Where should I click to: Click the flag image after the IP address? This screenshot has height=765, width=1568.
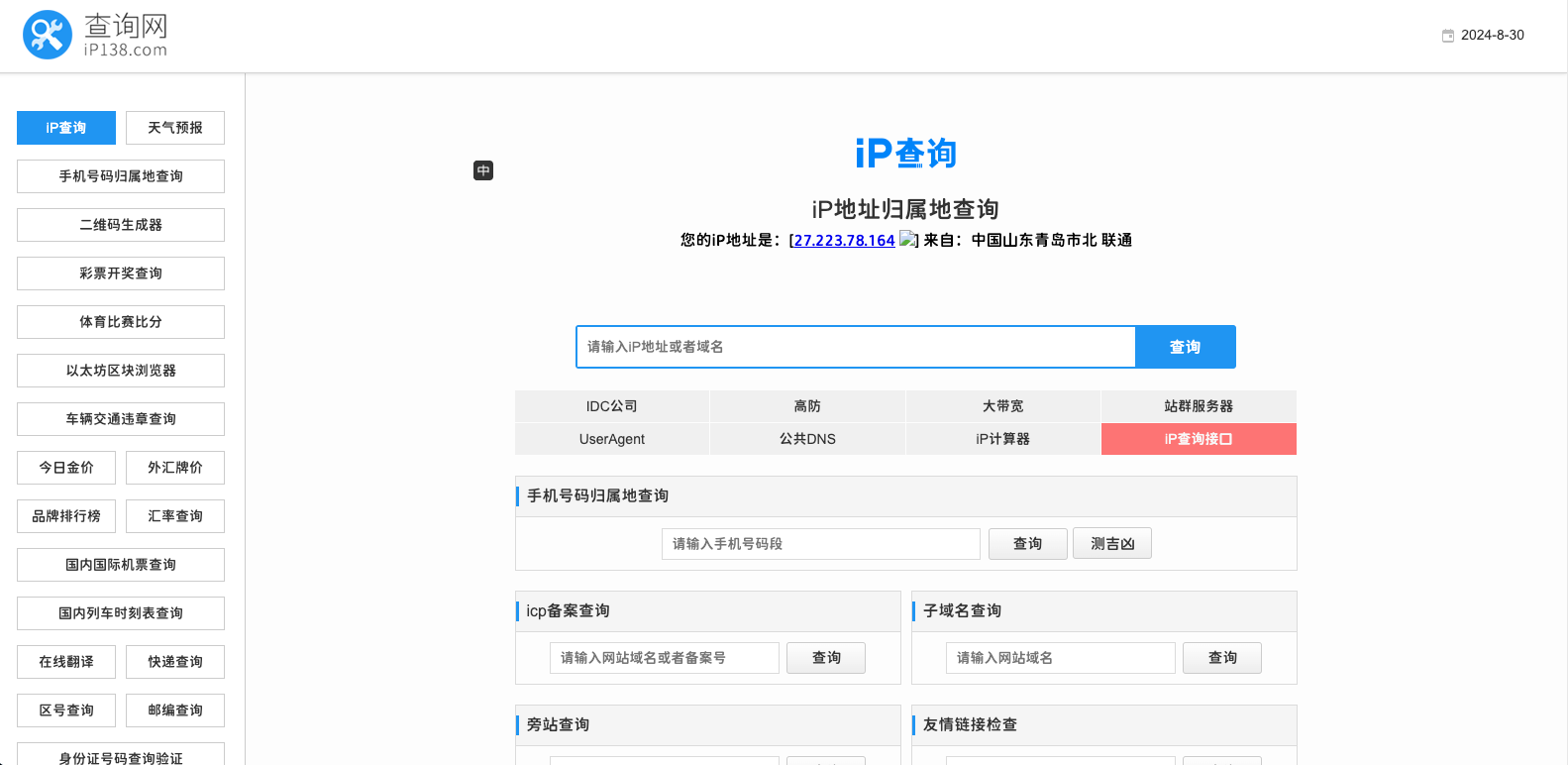(x=907, y=240)
